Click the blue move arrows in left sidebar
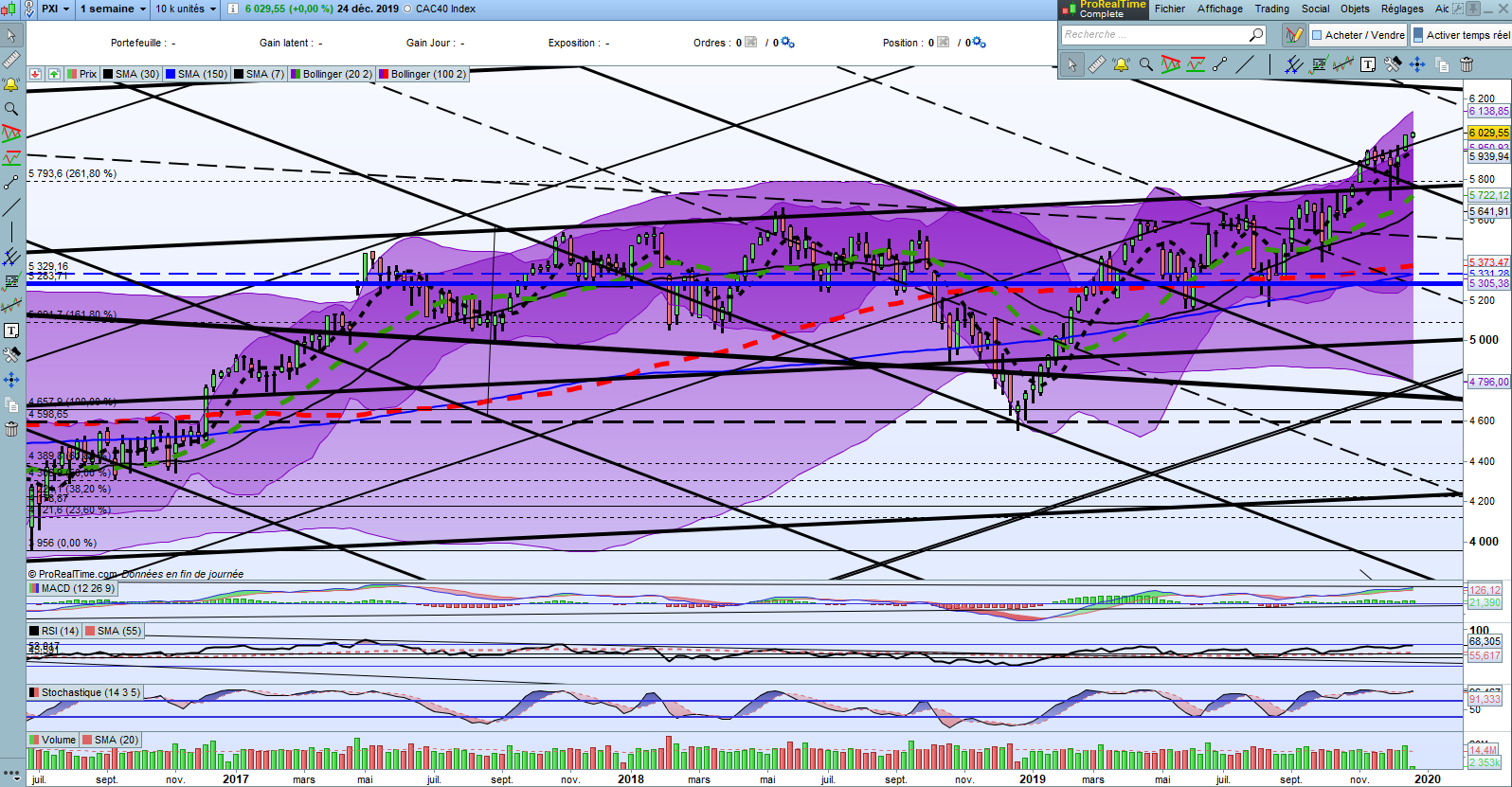 [11, 380]
